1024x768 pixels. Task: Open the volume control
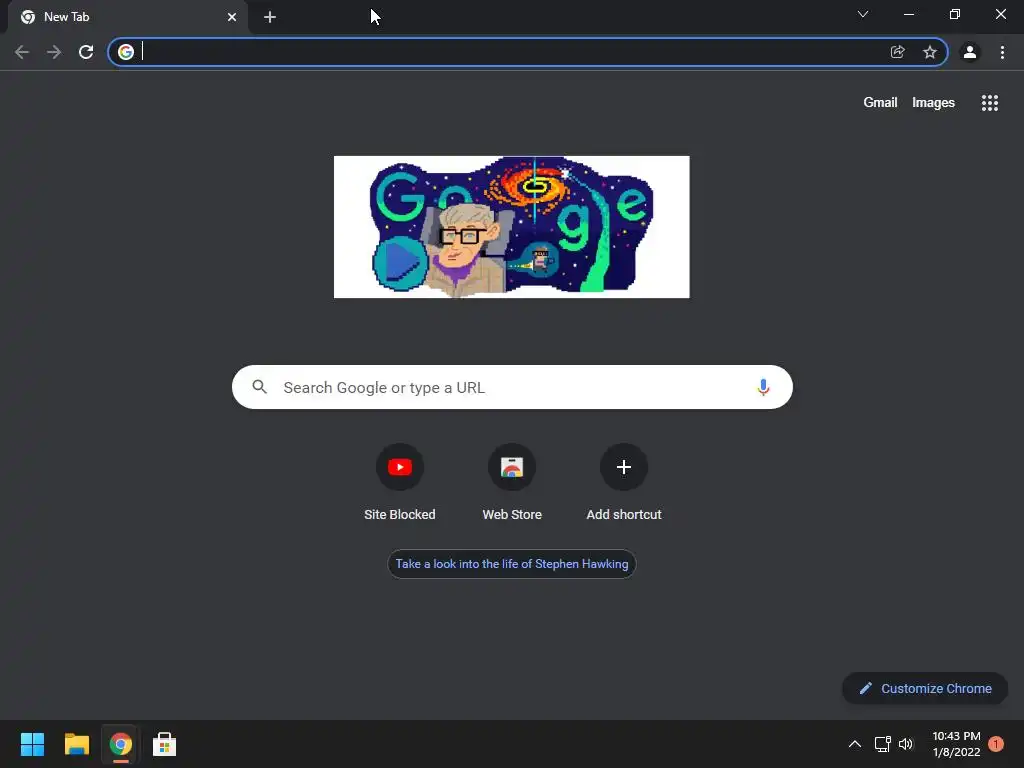pyautogui.click(x=906, y=744)
